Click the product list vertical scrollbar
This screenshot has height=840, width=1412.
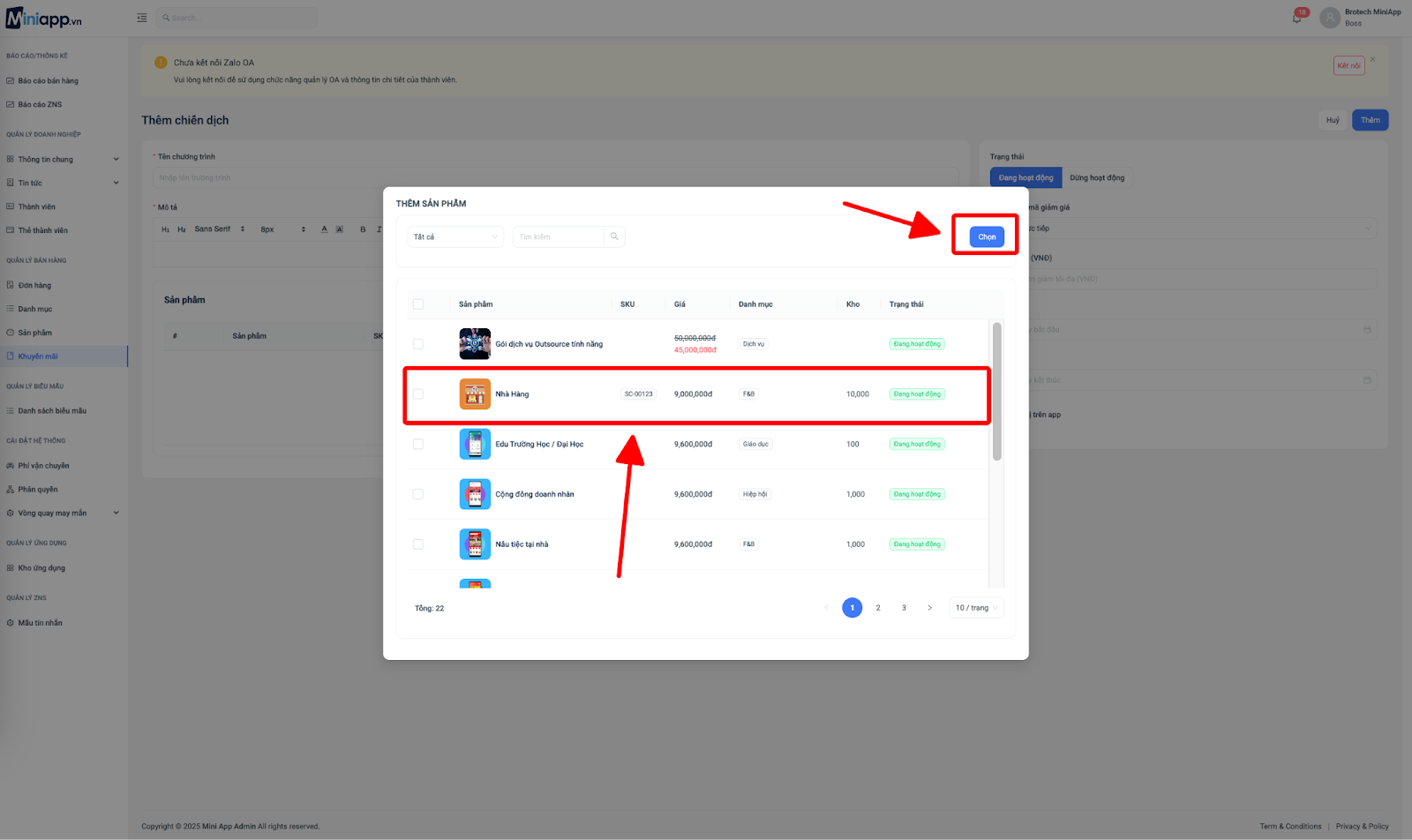point(997,392)
